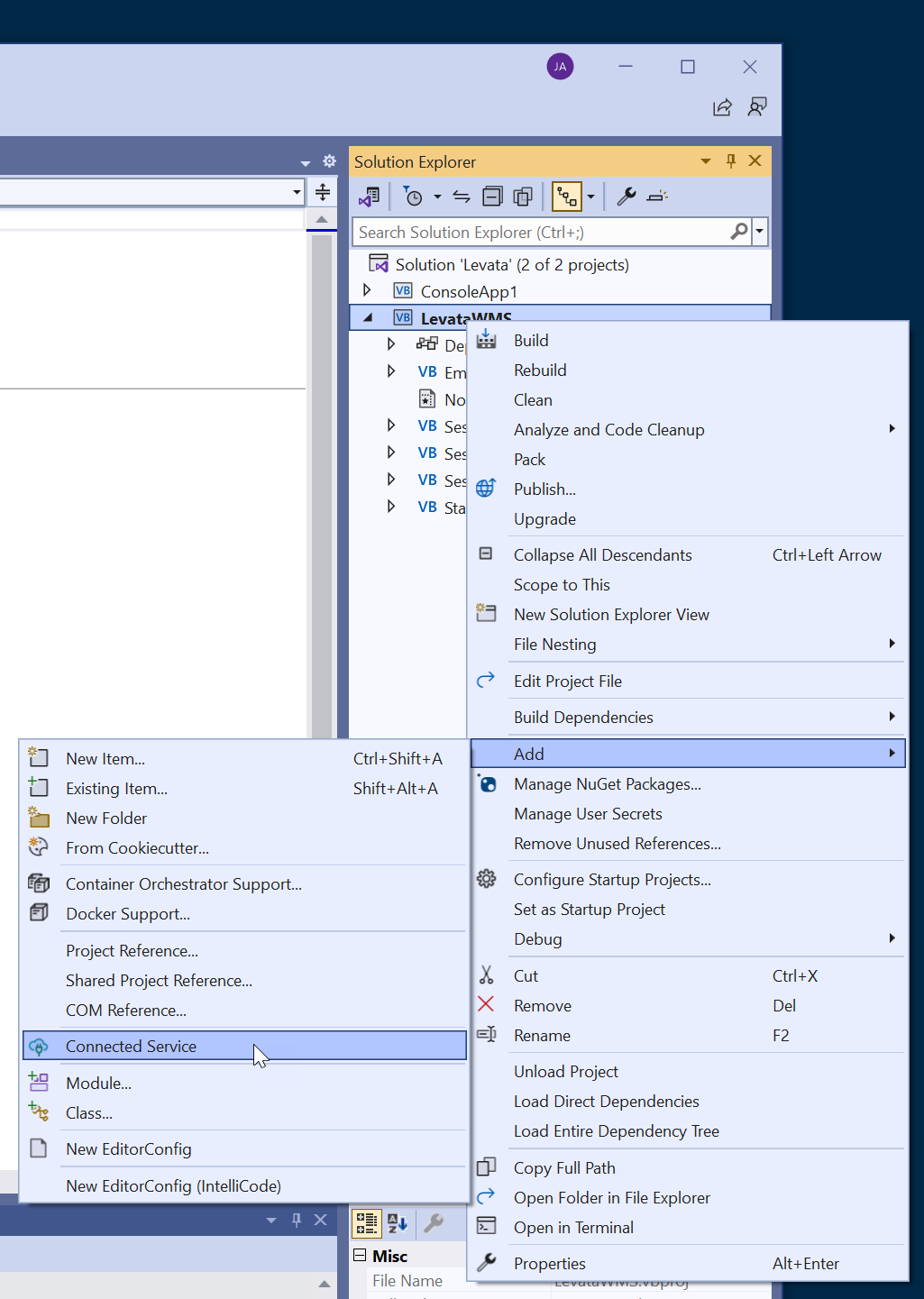Open search options dropdown arrow
Viewport: 924px width, 1299px height.
pyautogui.click(x=760, y=232)
